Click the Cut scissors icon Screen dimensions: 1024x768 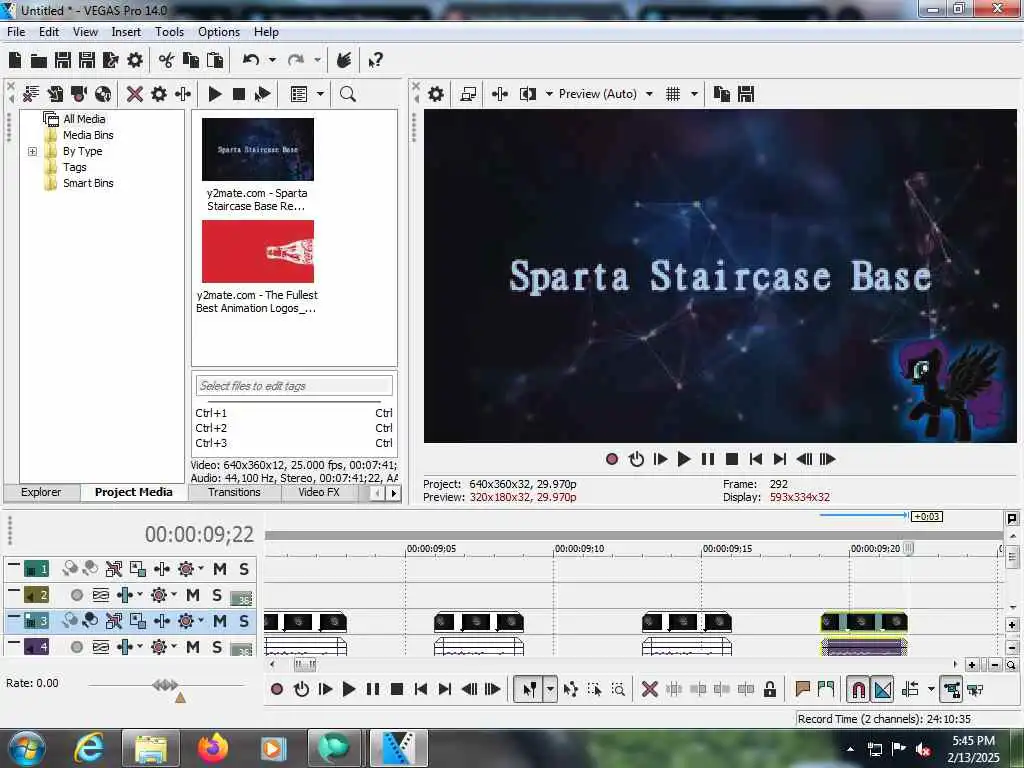pyautogui.click(x=167, y=60)
